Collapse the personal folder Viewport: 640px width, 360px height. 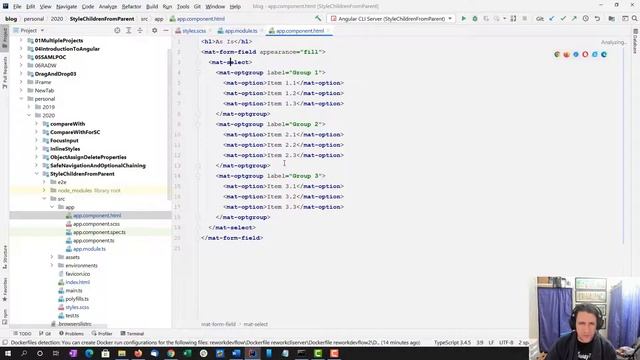(x=21, y=99)
